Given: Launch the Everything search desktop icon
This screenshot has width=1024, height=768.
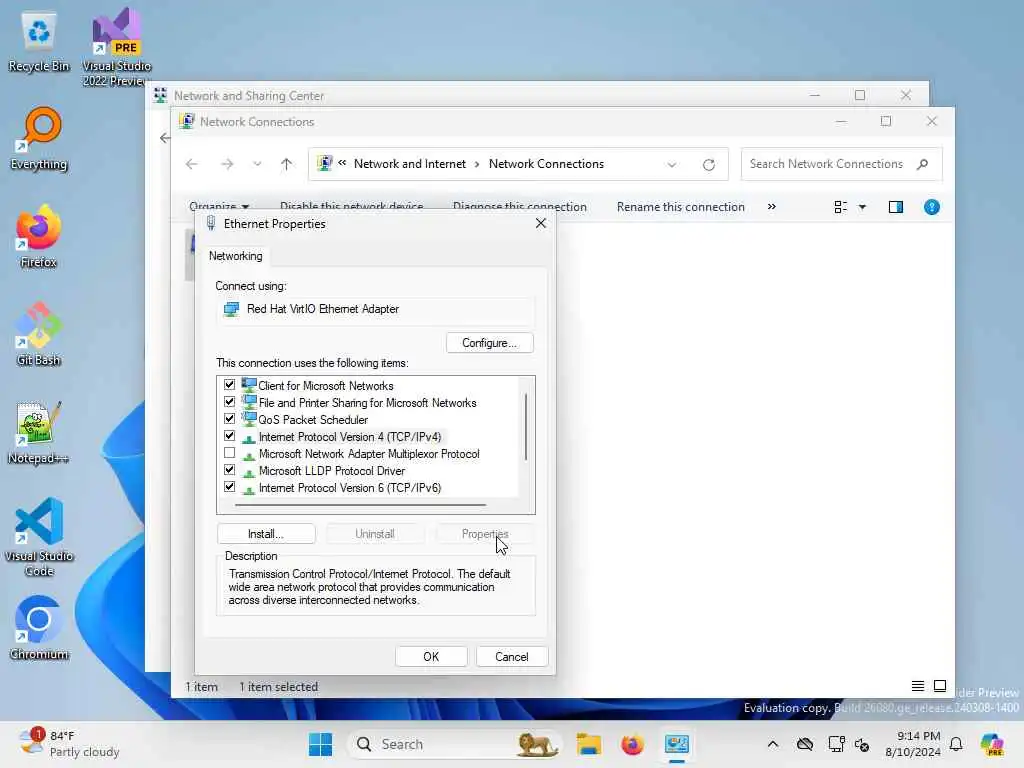Looking at the screenshot, I should coord(39,140).
